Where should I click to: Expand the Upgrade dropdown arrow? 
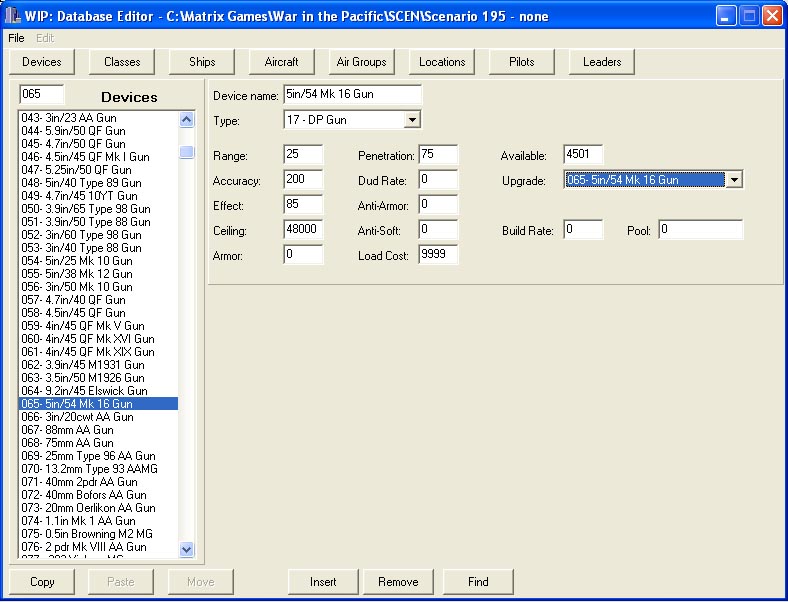click(735, 180)
